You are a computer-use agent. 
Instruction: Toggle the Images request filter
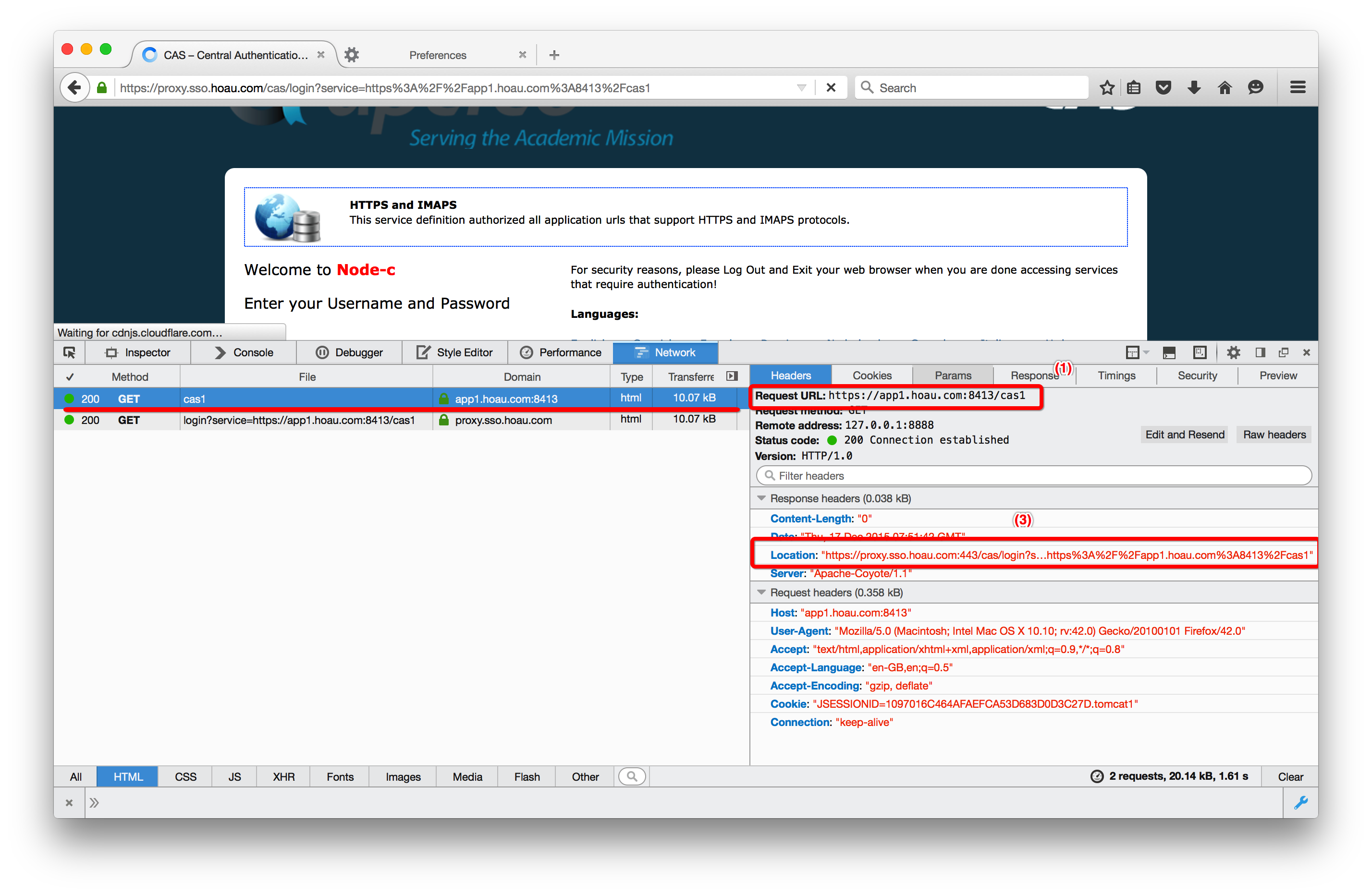pyautogui.click(x=403, y=776)
